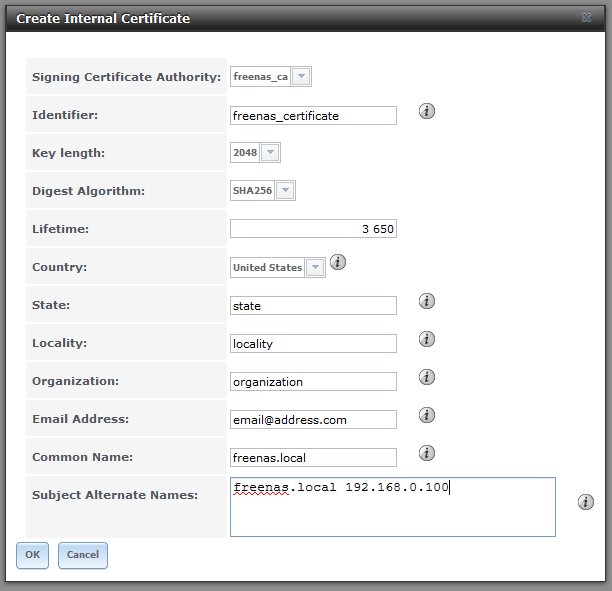Click the Common Name info icon
Screen dimensions: 612x591
pos(427,453)
